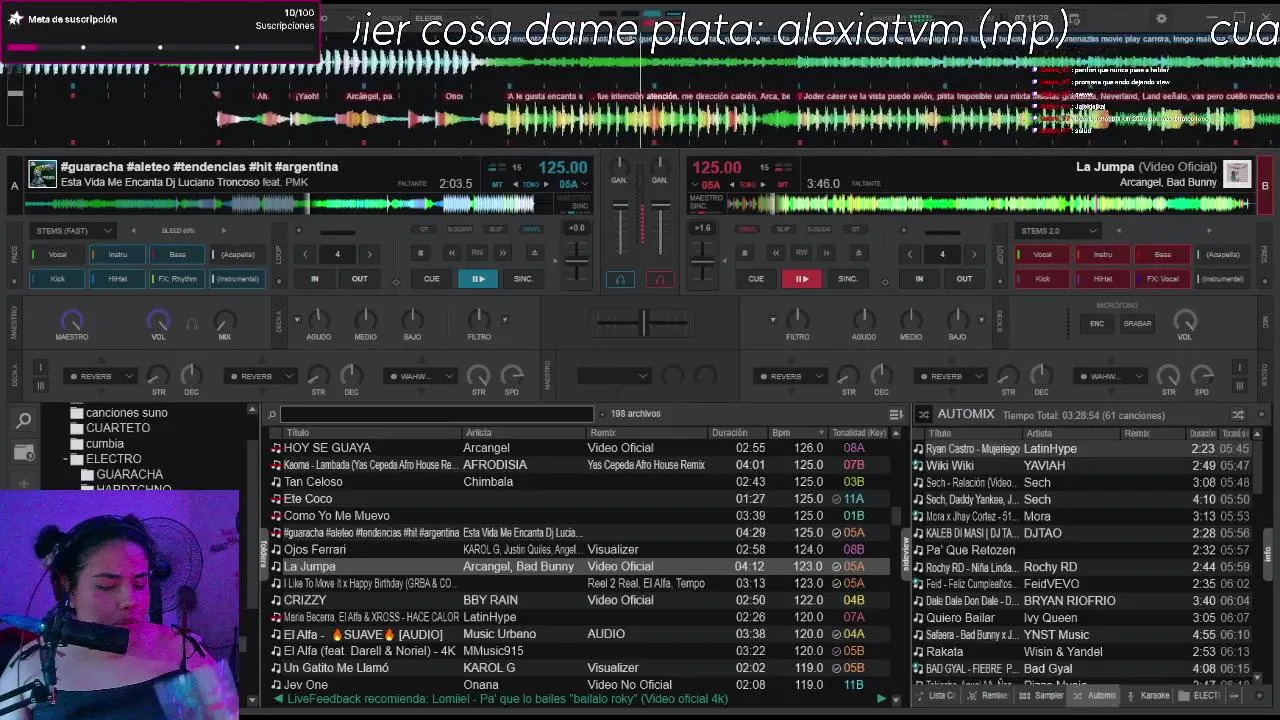Halve deck B loop length arrow
The height and width of the screenshot is (720, 1280).
point(910,254)
